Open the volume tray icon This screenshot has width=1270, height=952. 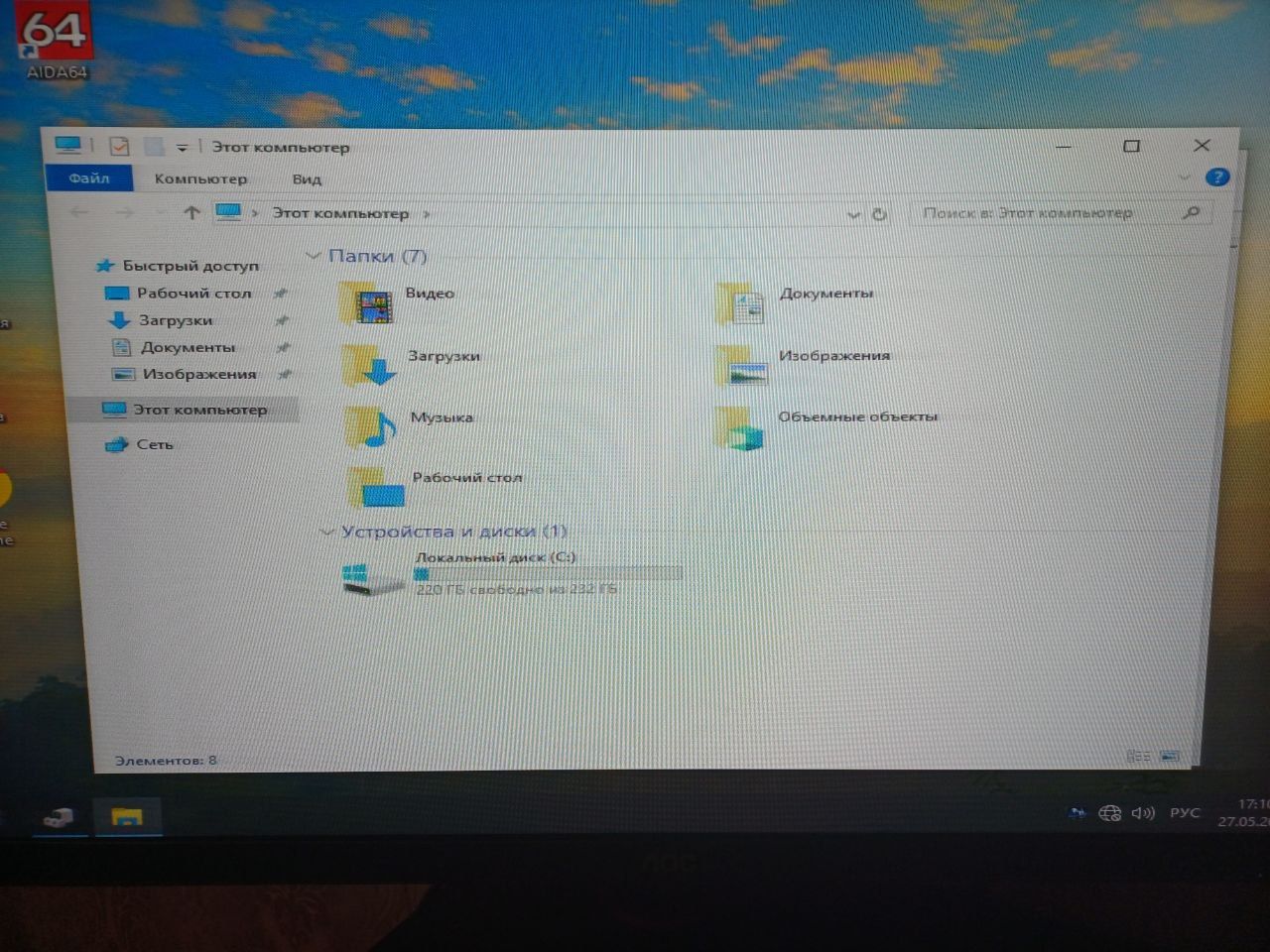pyautogui.click(x=1143, y=813)
